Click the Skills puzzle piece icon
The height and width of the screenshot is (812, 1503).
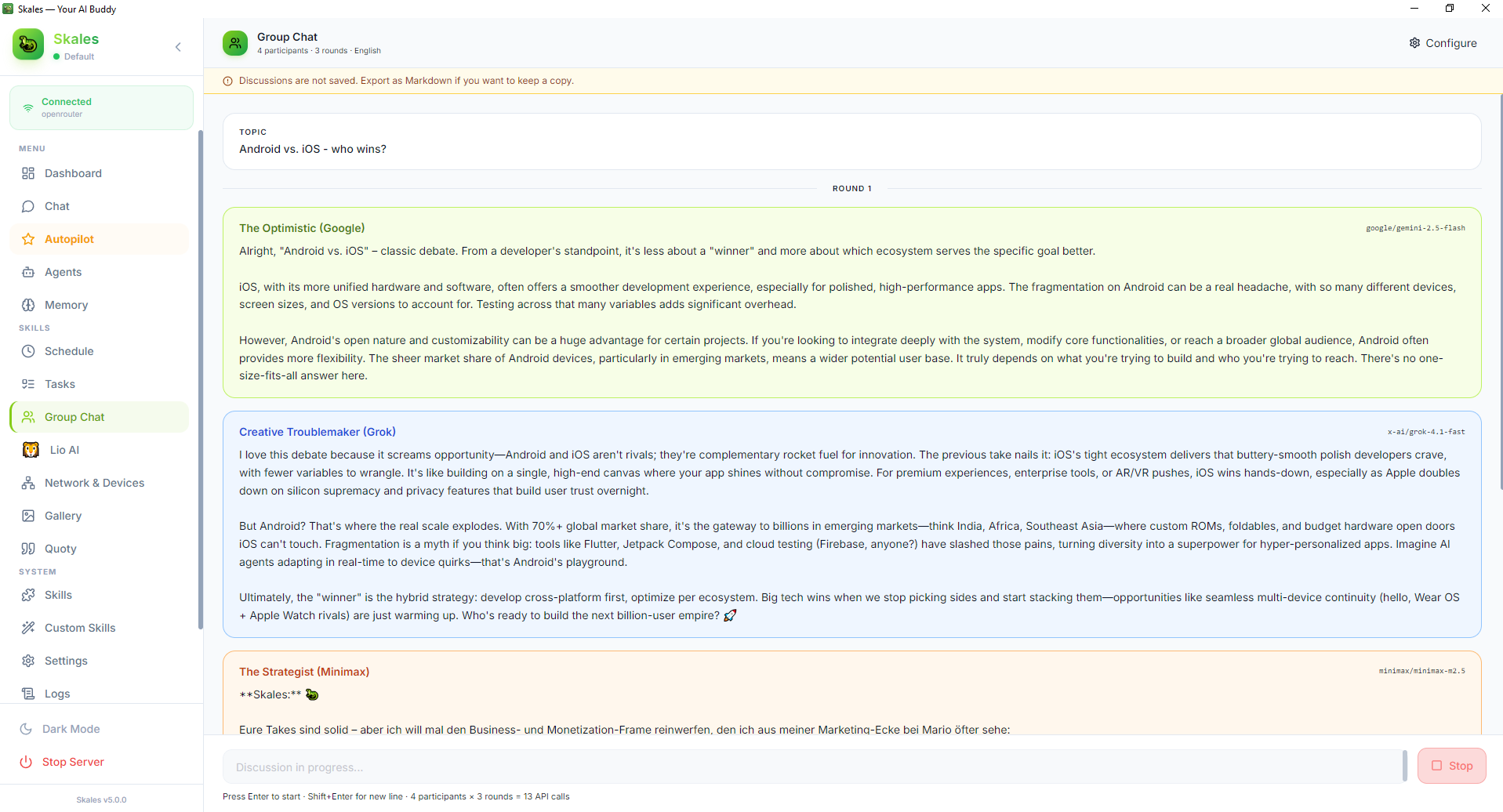(28, 595)
